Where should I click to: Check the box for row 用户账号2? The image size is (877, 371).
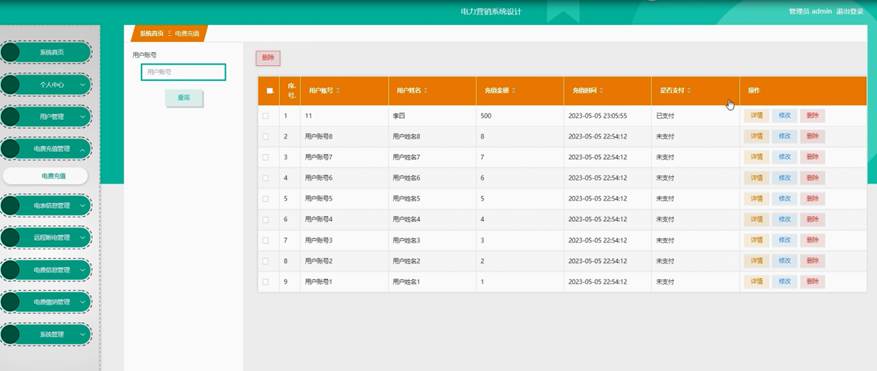[x=266, y=261]
